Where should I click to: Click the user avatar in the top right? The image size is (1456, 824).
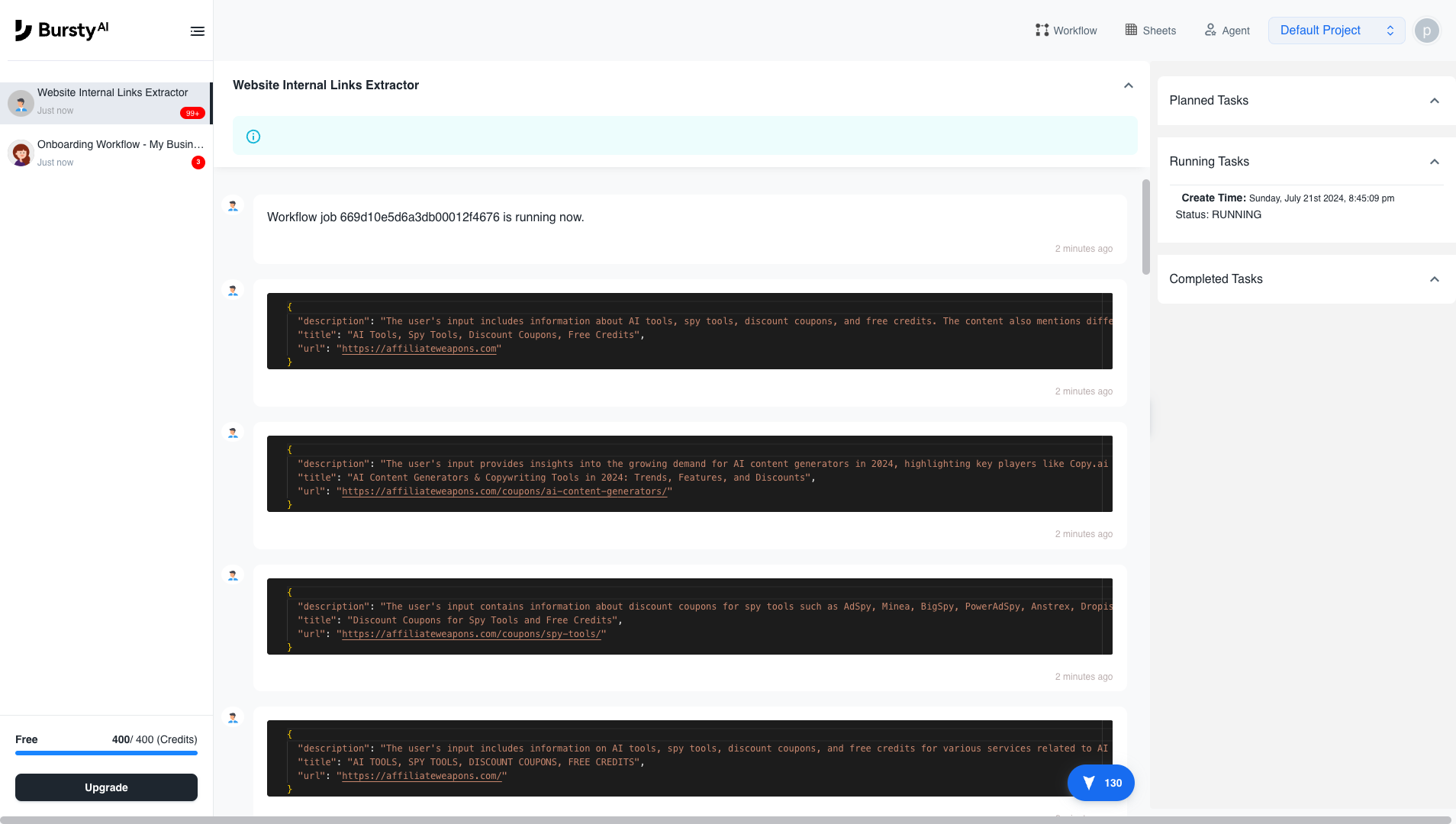point(1425,31)
